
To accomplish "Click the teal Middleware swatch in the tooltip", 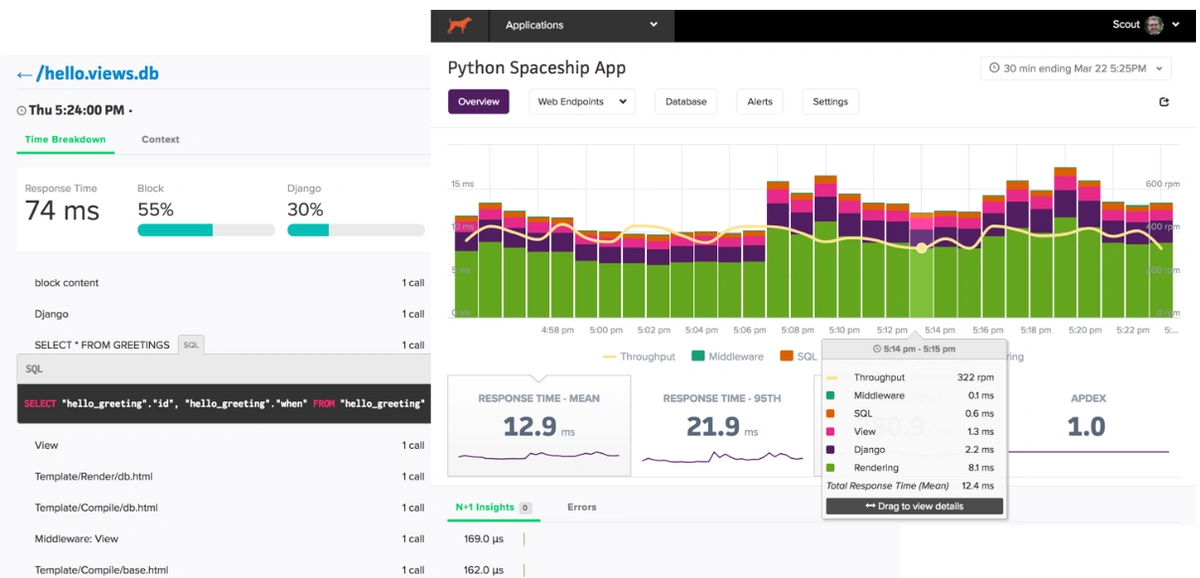I will click(x=831, y=396).
